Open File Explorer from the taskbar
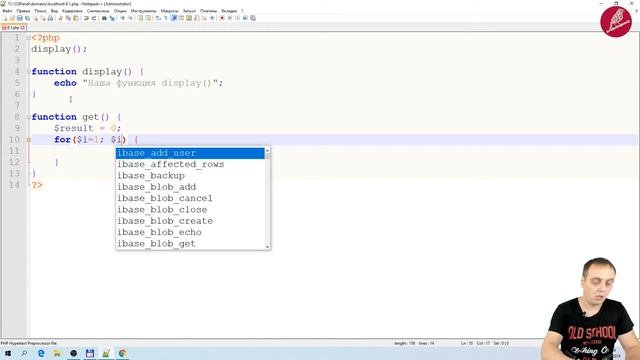The image size is (640, 360). 57,353
